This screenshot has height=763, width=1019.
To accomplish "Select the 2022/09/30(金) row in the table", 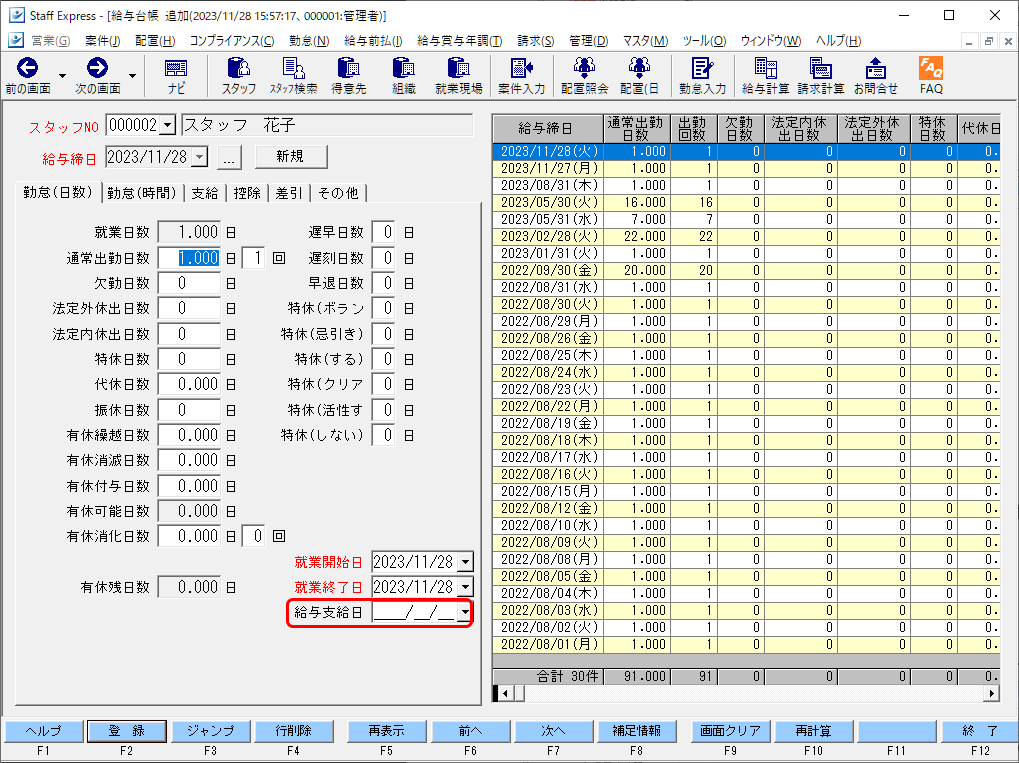I will (746, 270).
